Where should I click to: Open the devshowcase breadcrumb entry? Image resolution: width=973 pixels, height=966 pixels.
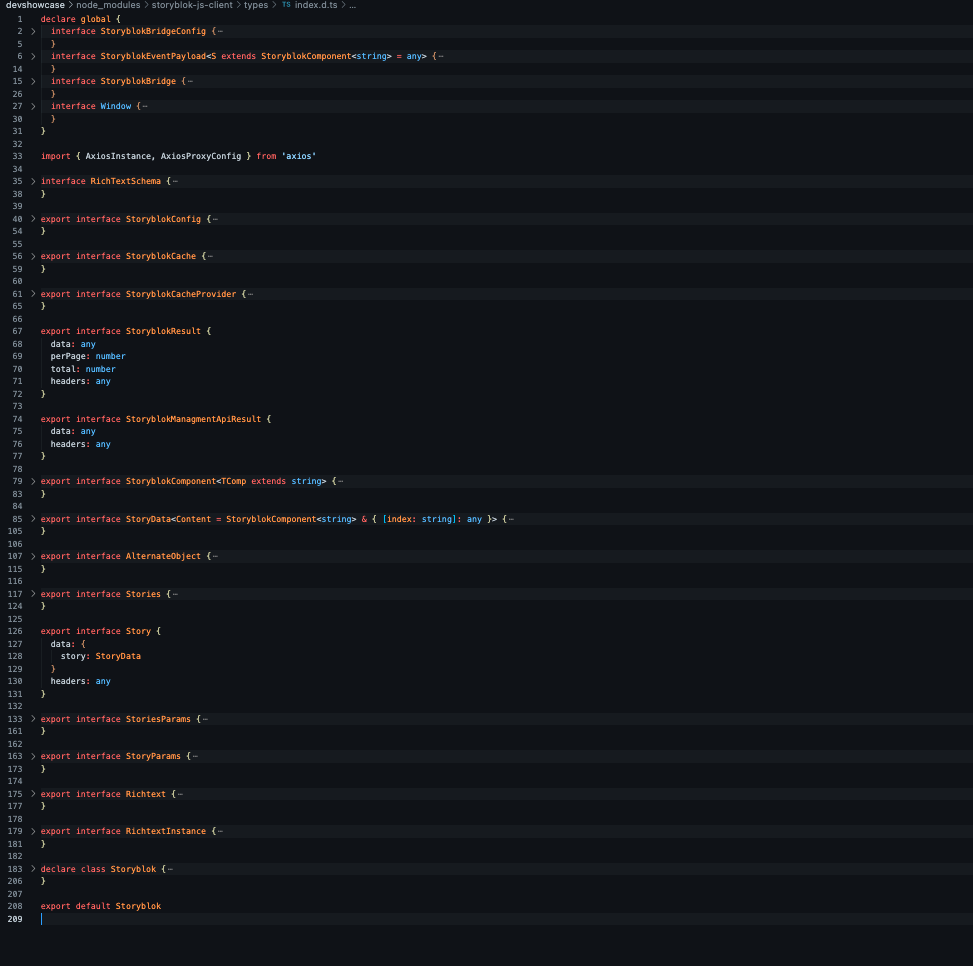click(35, 5)
